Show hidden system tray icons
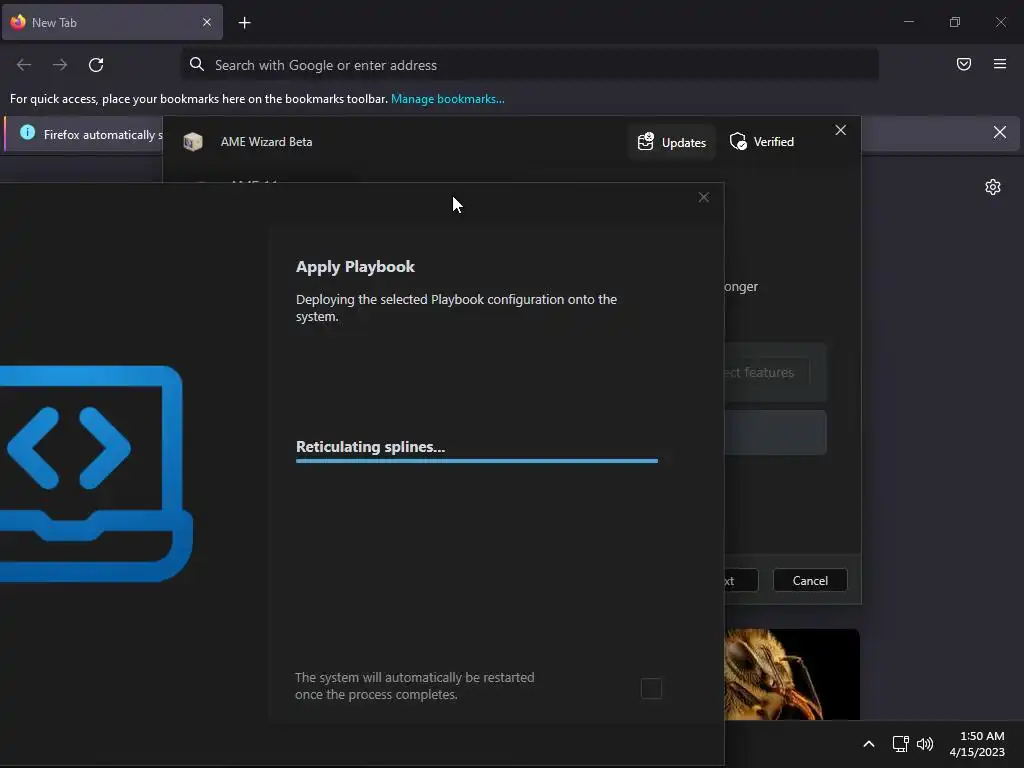 click(869, 744)
